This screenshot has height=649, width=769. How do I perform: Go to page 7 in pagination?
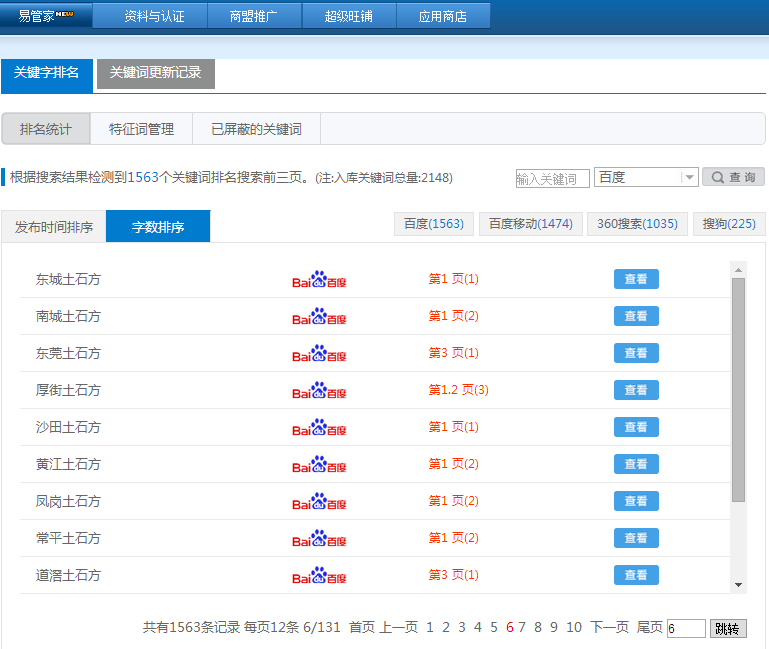tap(522, 627)
